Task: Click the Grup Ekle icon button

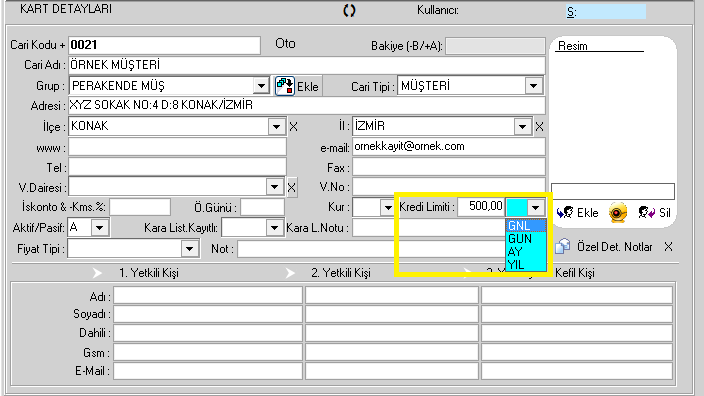Action: 285,86
